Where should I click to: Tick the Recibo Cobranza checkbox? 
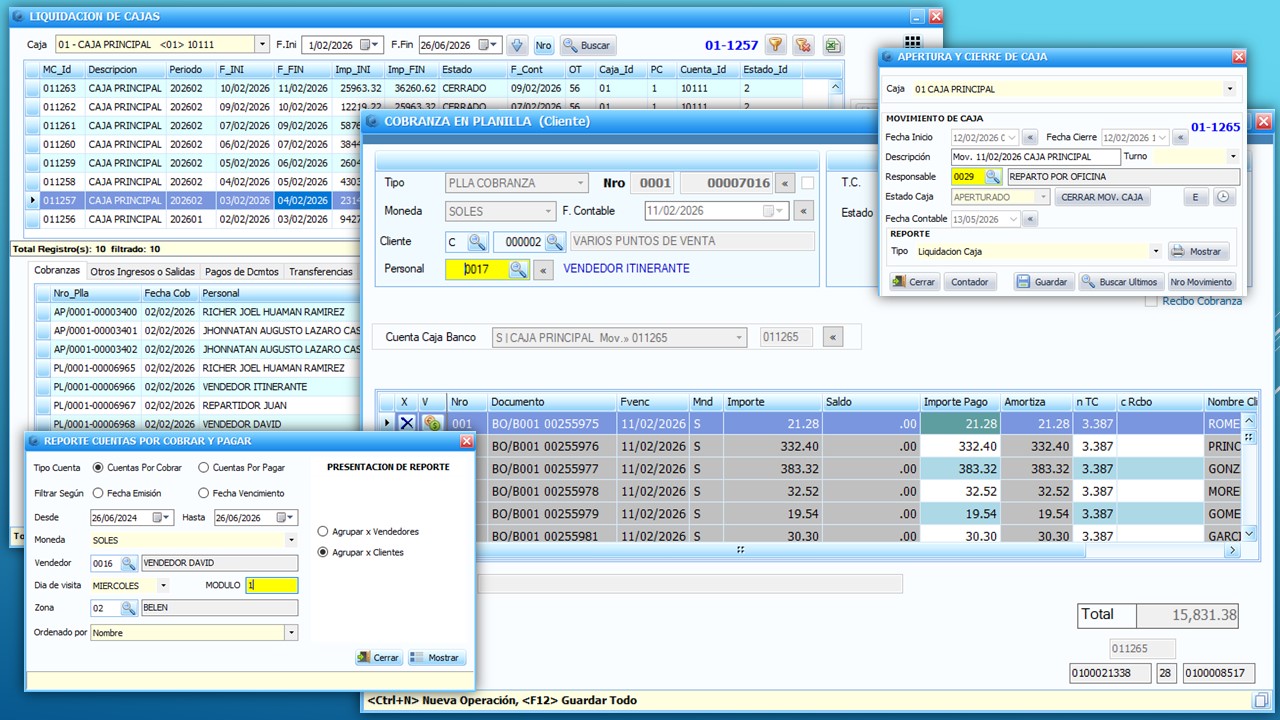pyautogui.click(x=1151, y=301)
